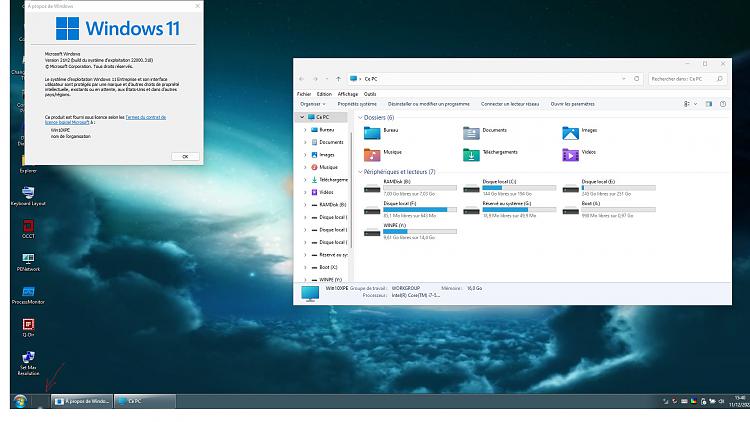Select Téléchargements in the navigation tree
The width and height of the screenshot is (750, 422).
pyautogui.click(x=330, y=180)
